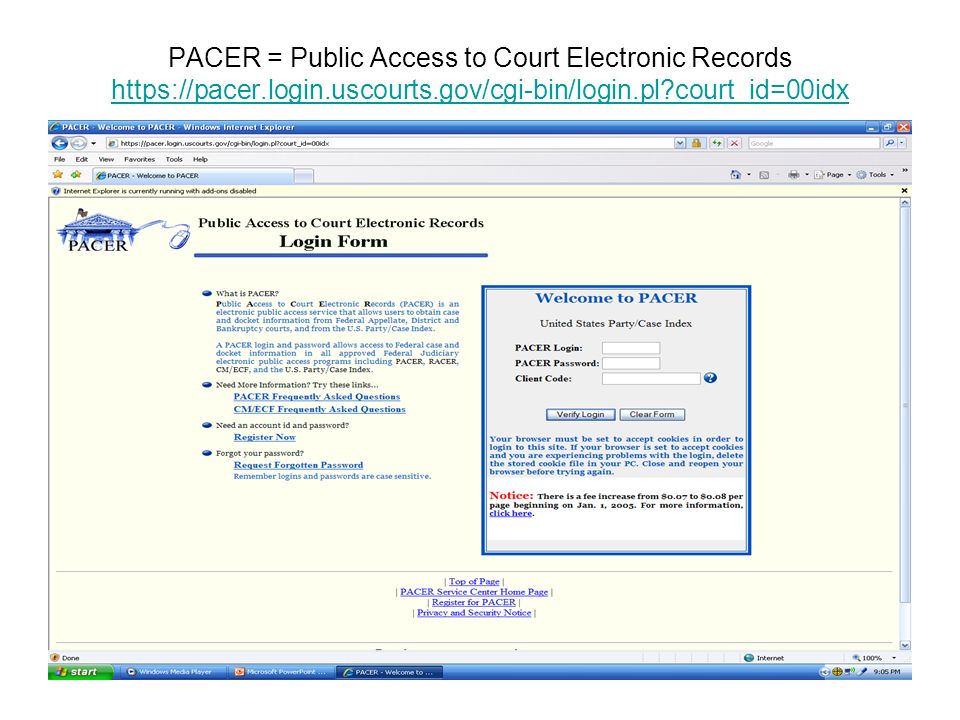Open Favorites Center star icon
The image size is (960, 720).
58,174
